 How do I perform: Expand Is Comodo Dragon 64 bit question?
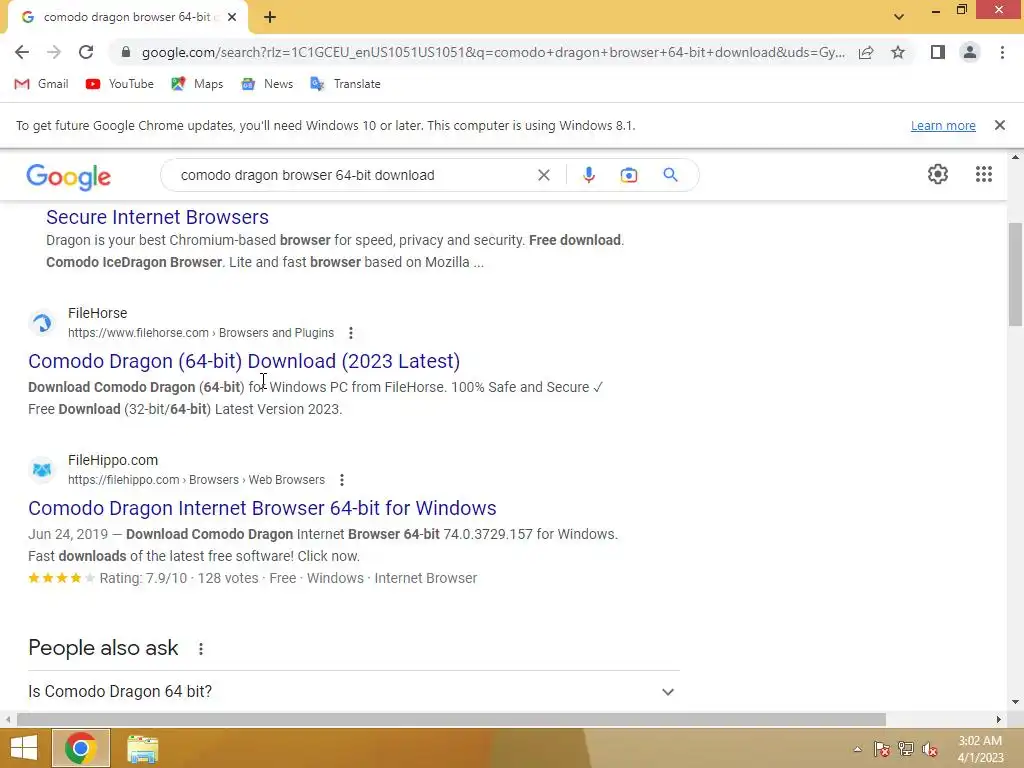click(354, 692)
